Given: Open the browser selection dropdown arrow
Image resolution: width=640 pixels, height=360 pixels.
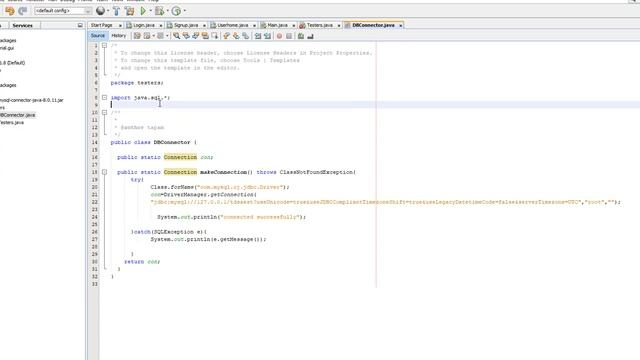Looking at the screenshot, I should pyautogui.click(x=108, y=11).
